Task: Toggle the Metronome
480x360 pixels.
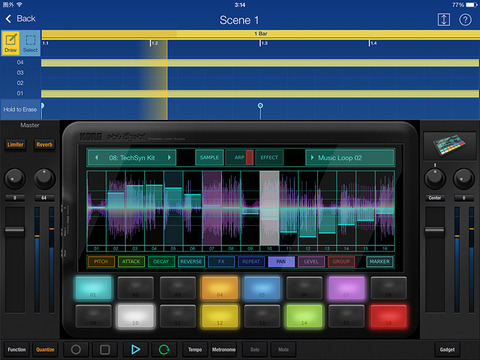Action: [x=224, y=349]
